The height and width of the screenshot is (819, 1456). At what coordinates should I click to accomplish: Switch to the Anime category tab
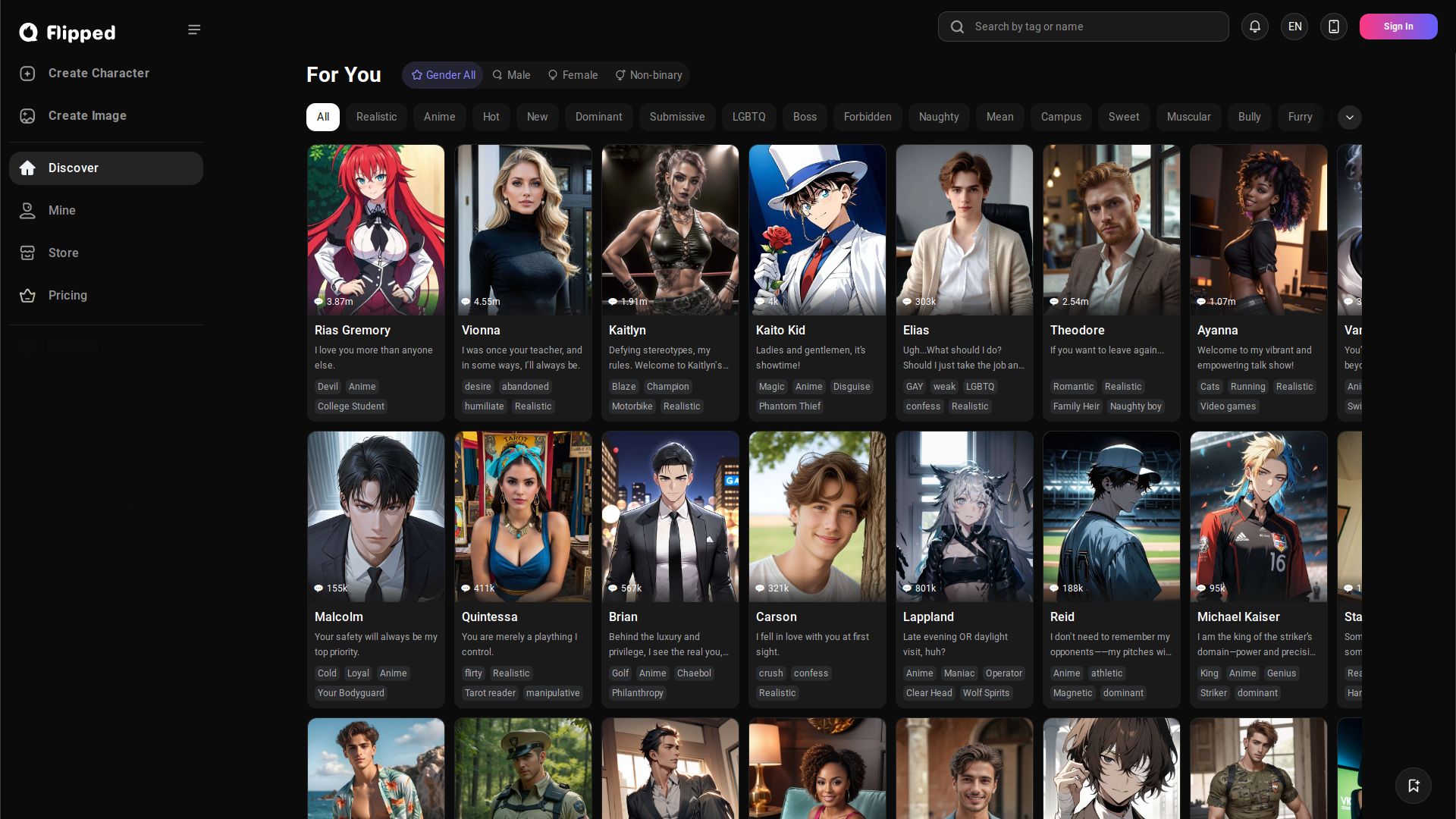click(439, 117)
